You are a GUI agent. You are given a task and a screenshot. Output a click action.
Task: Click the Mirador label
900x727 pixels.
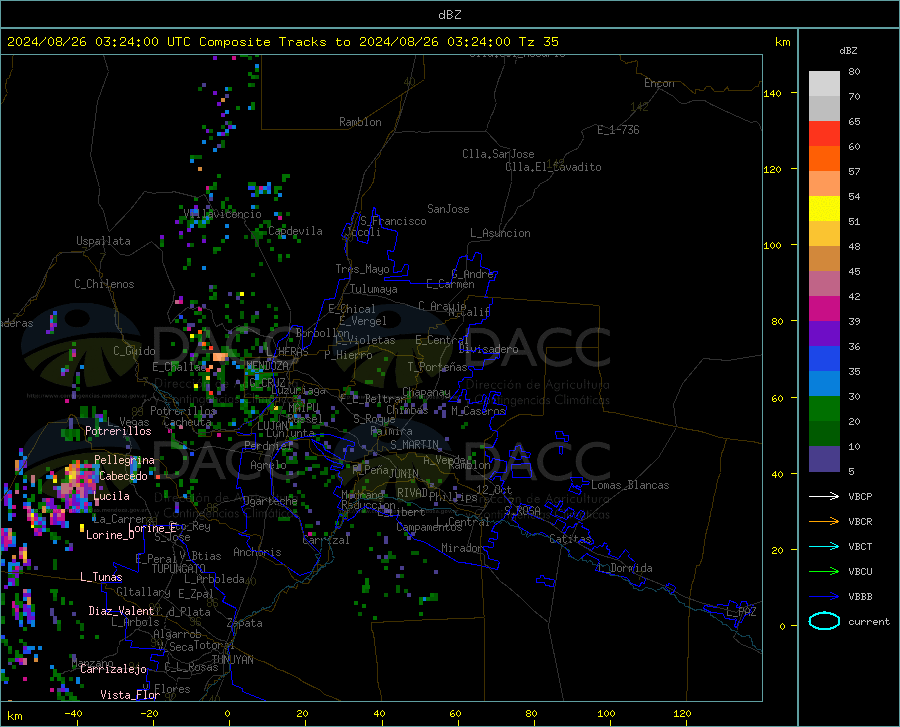(462, 548)
